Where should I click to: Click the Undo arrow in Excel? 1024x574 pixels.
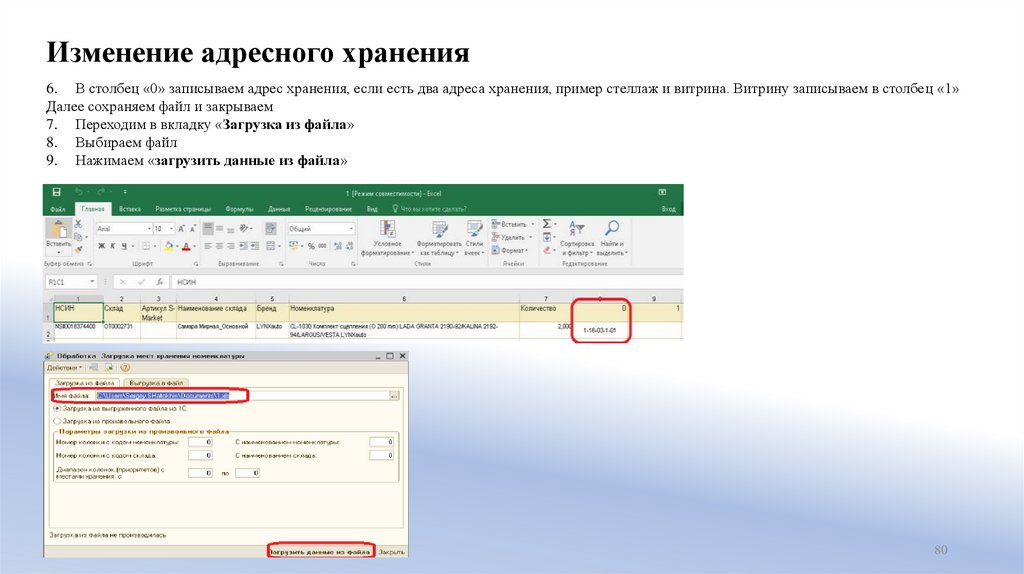(79, 192)
